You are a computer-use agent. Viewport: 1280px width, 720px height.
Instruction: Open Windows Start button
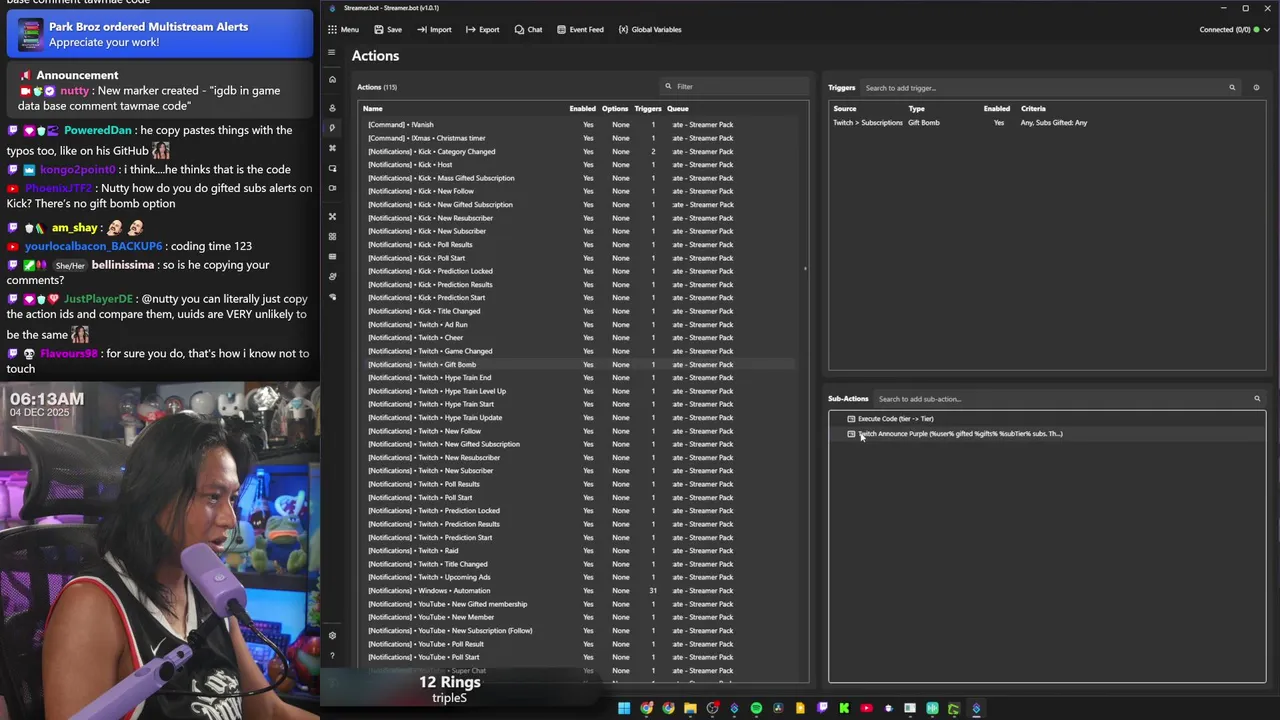[x=624, y=708]
